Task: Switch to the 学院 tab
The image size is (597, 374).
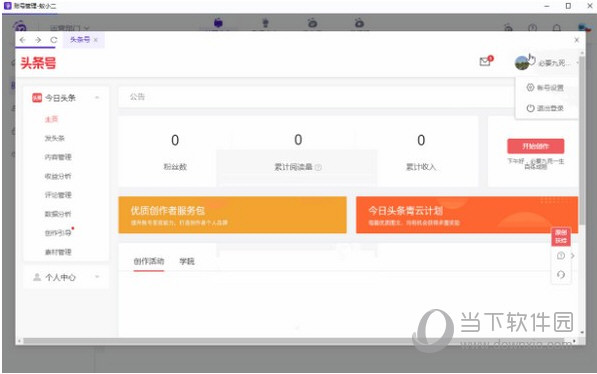Action: point(187,261)
